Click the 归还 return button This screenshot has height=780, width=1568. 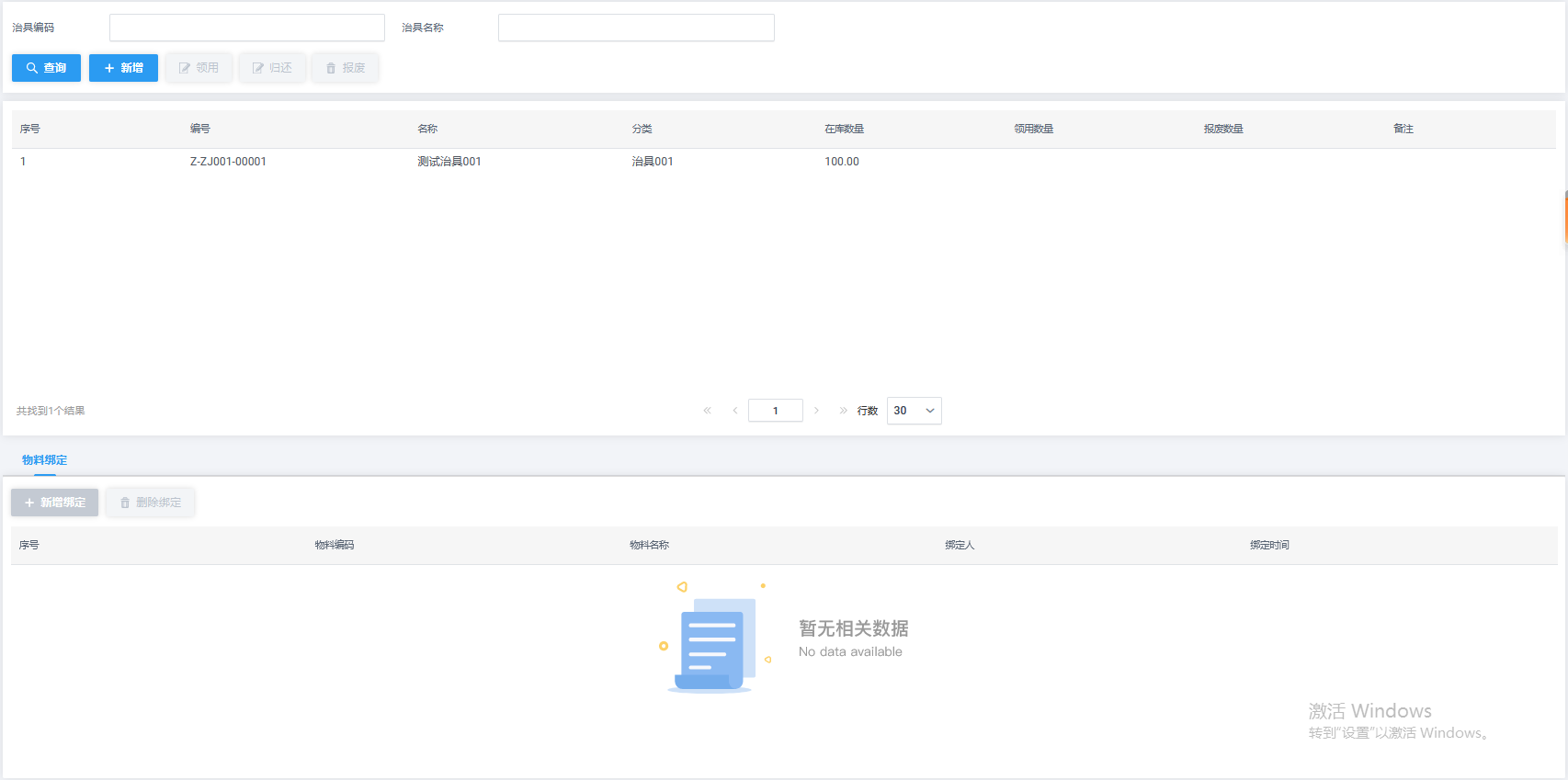point(272,68)
